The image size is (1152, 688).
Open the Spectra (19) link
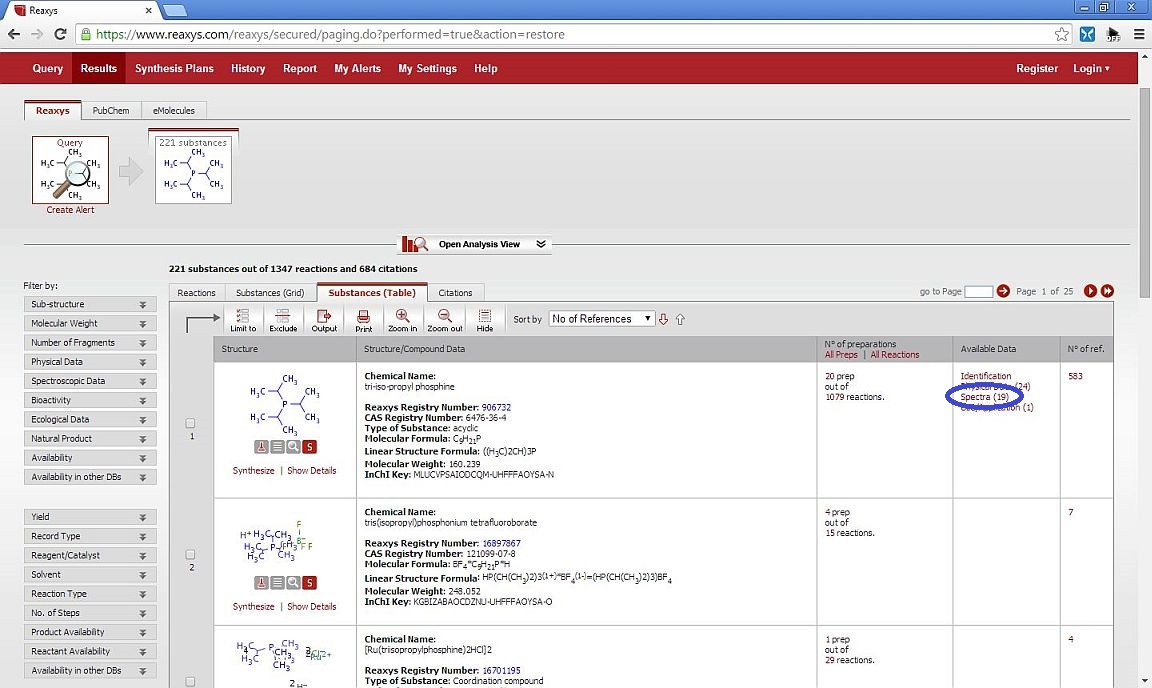[984, 397]
